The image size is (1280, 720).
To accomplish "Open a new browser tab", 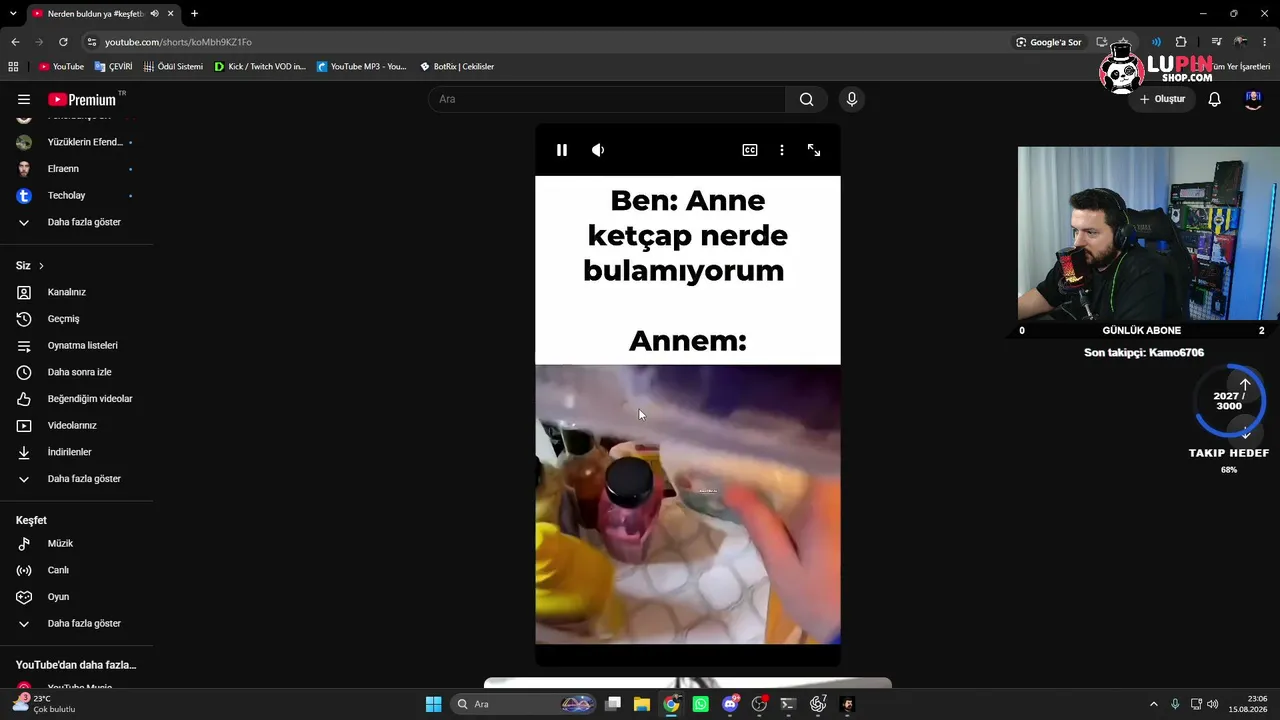I will (194, 13).
